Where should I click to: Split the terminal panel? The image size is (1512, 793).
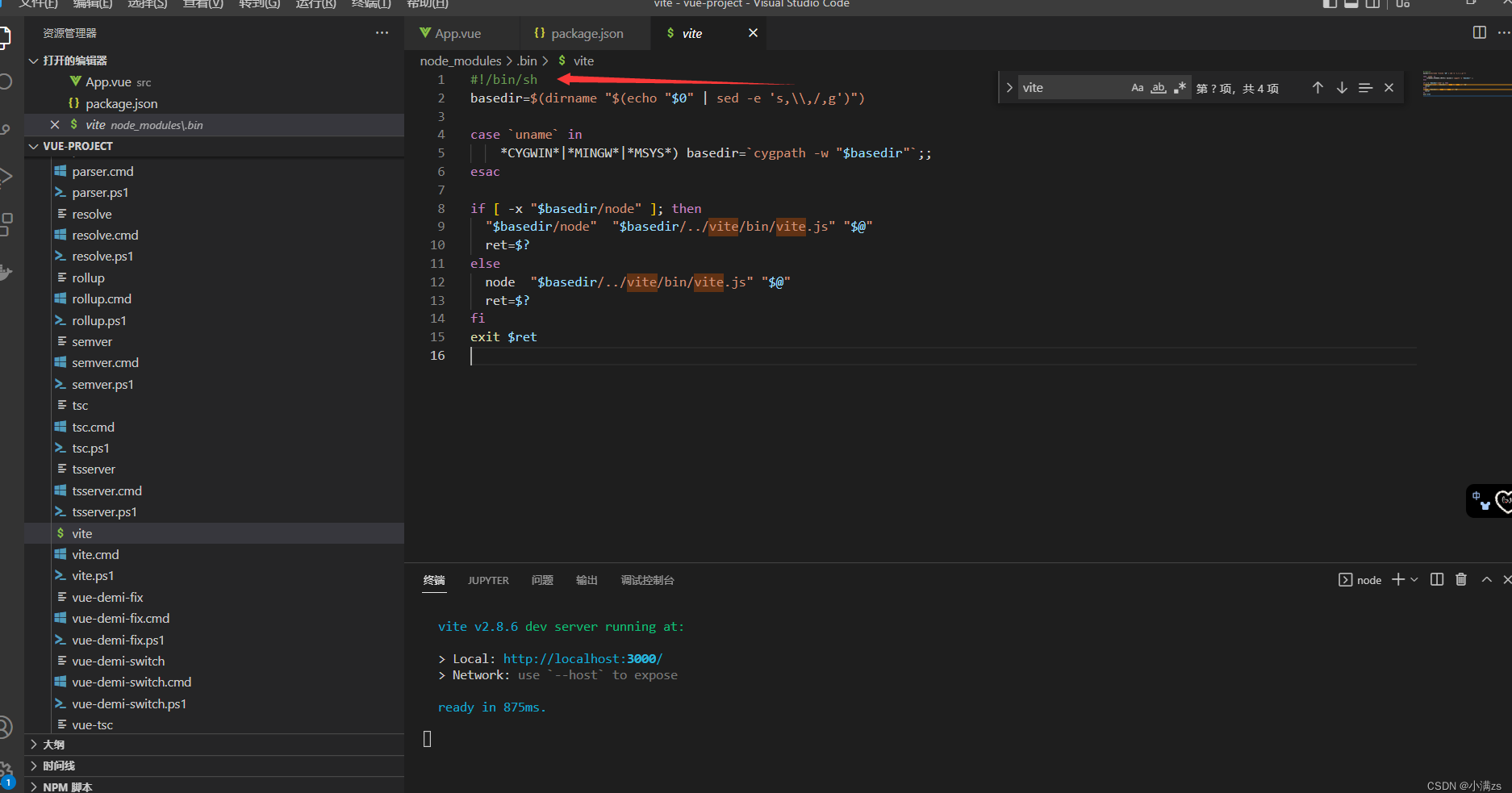coord(1436,579)
